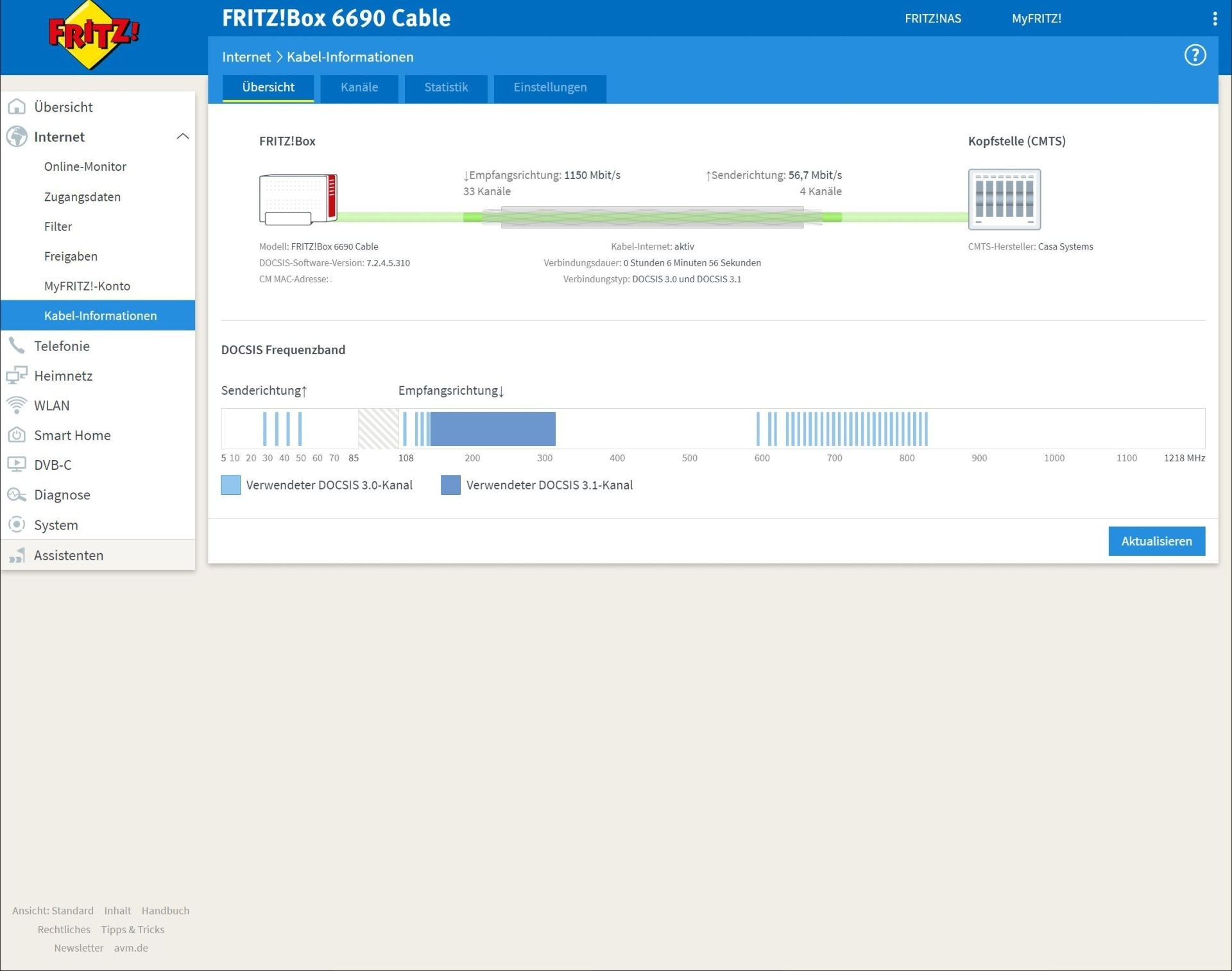Click the Verbindungsdauer value text

click(692, 262)
